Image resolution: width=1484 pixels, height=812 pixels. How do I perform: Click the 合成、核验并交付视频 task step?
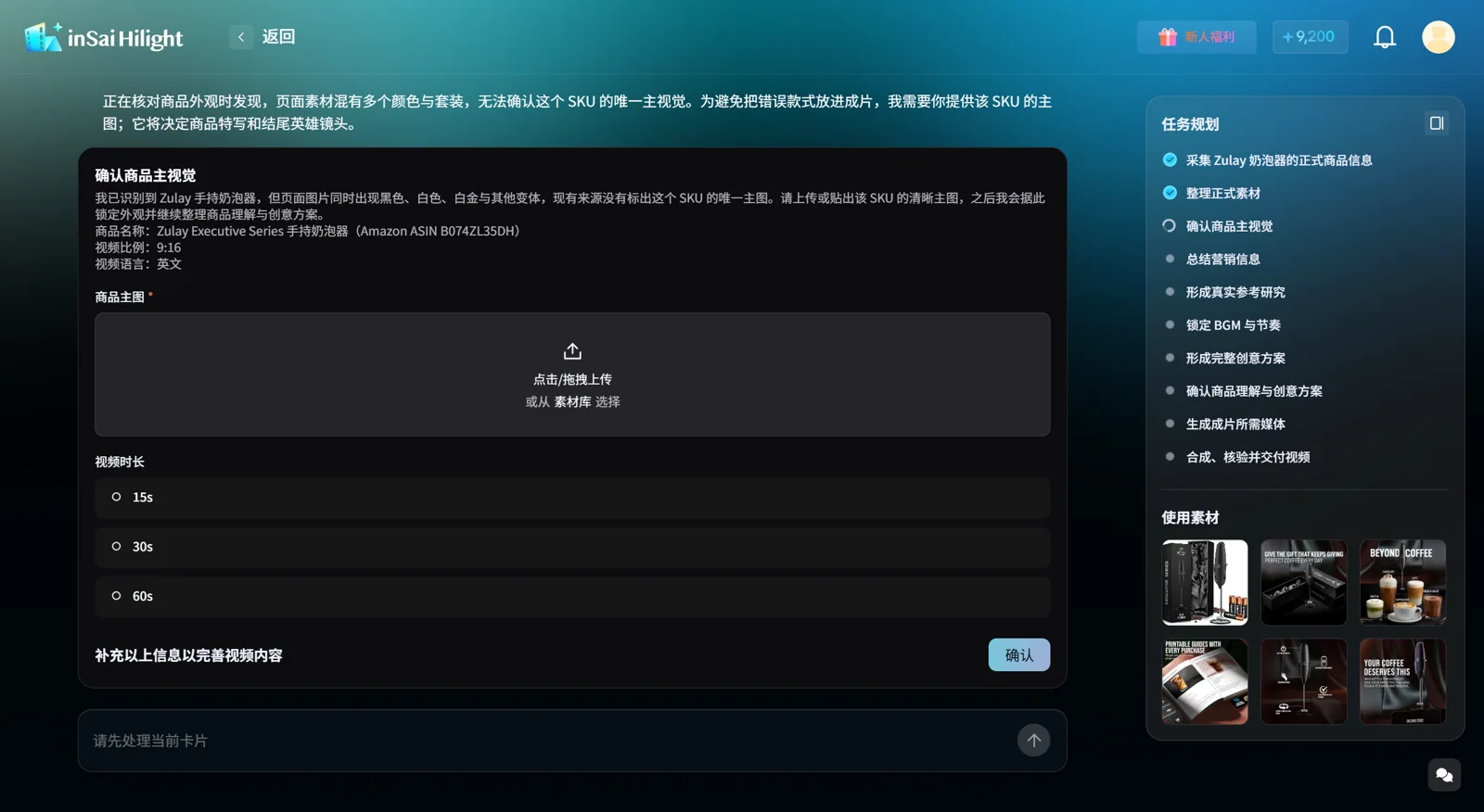click(x=1247, y=457)
